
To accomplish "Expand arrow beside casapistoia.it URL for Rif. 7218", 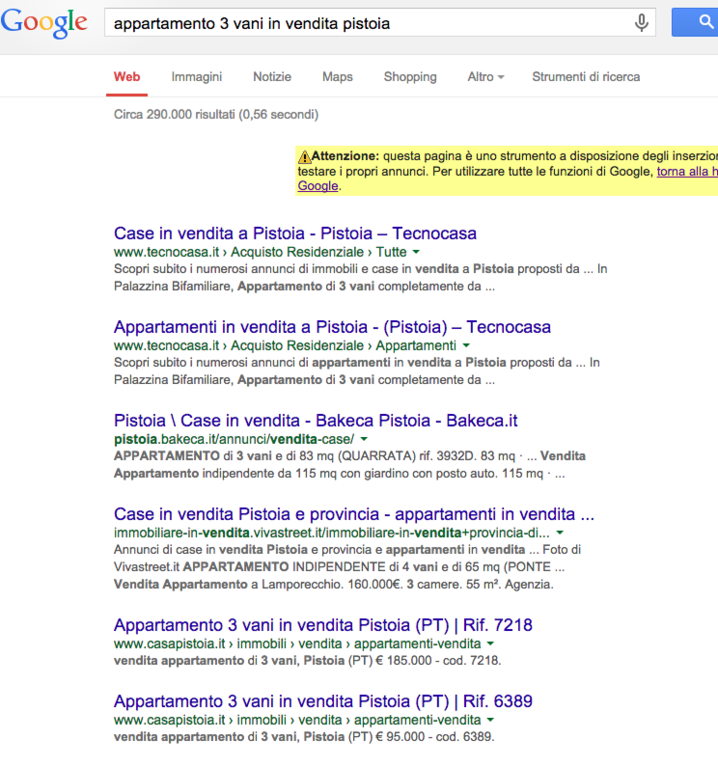I will [491, 643].
